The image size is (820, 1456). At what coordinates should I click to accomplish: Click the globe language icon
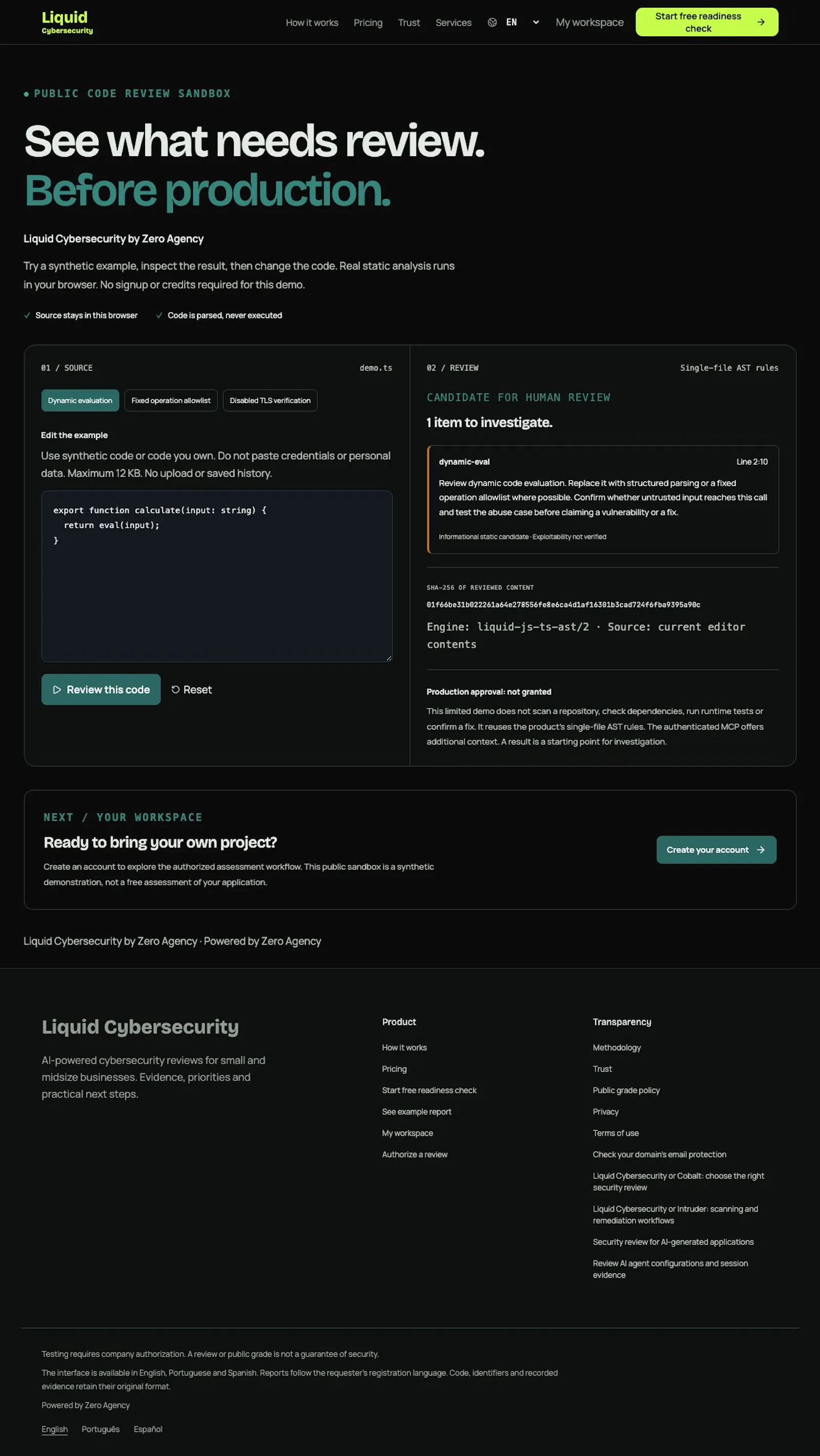click(x=492, y=23)
